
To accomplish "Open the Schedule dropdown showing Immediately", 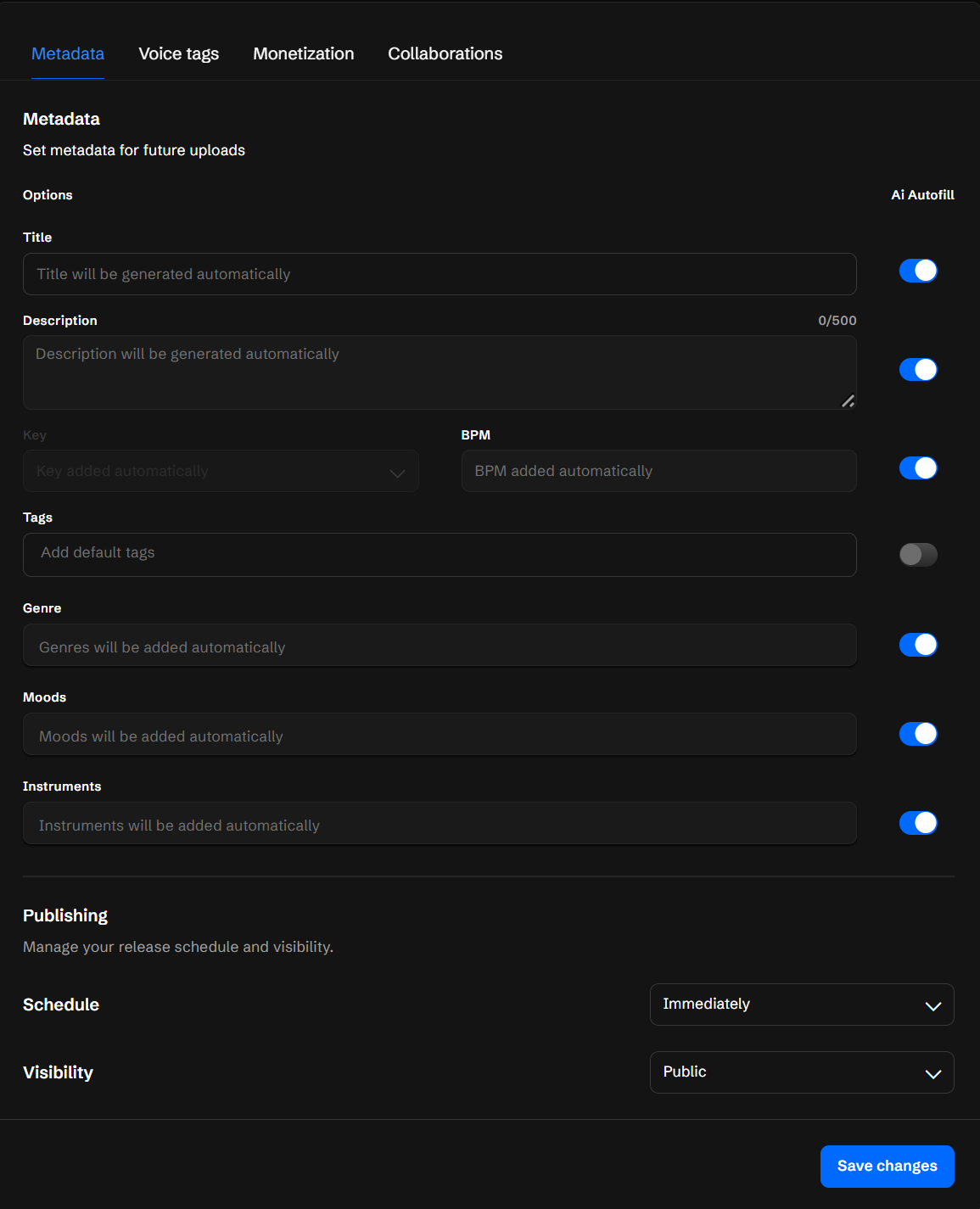I will click(802, 1005).
